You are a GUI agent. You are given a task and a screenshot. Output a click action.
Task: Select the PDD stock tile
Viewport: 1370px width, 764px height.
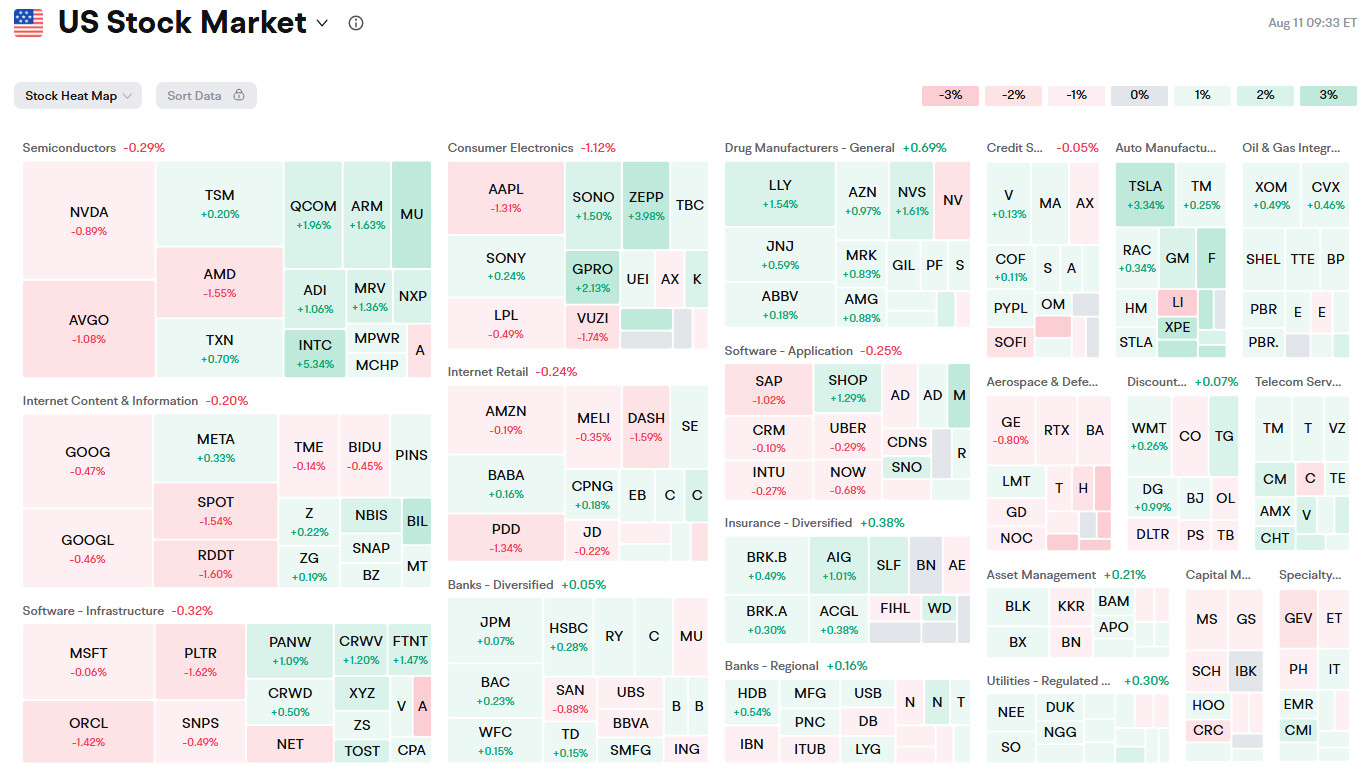[x=505, y=538]
